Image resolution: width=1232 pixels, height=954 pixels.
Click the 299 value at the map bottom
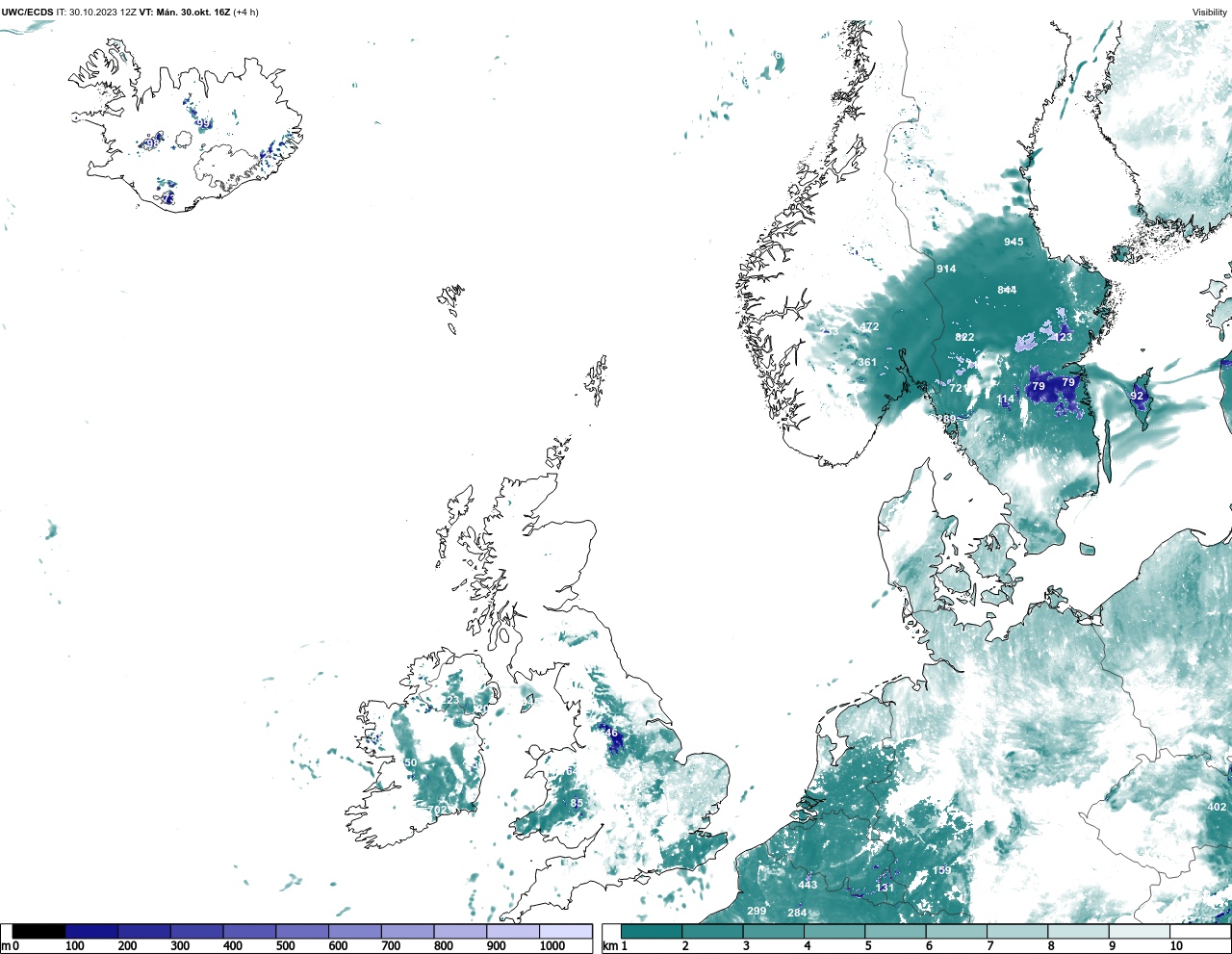point(757,911)
